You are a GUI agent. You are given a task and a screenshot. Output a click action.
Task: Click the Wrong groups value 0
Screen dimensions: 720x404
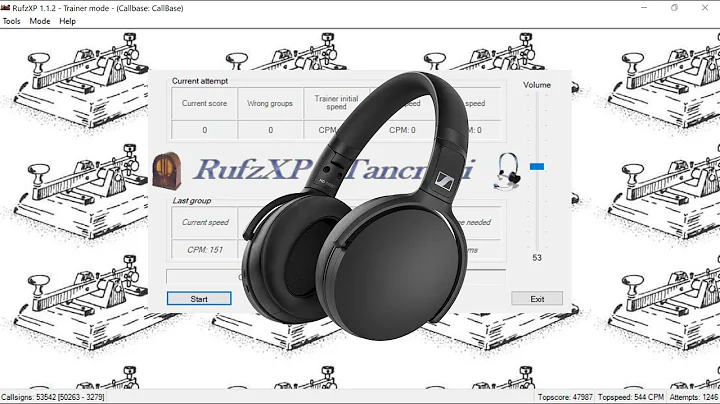[270, 130]
